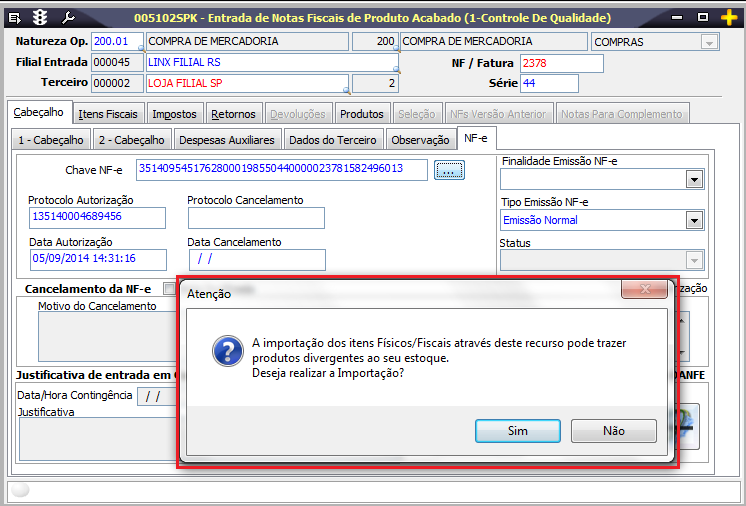The image size is (746, 506).
Task: Click the question mark icon in Atenção dialog
Action: coord(227,351)
